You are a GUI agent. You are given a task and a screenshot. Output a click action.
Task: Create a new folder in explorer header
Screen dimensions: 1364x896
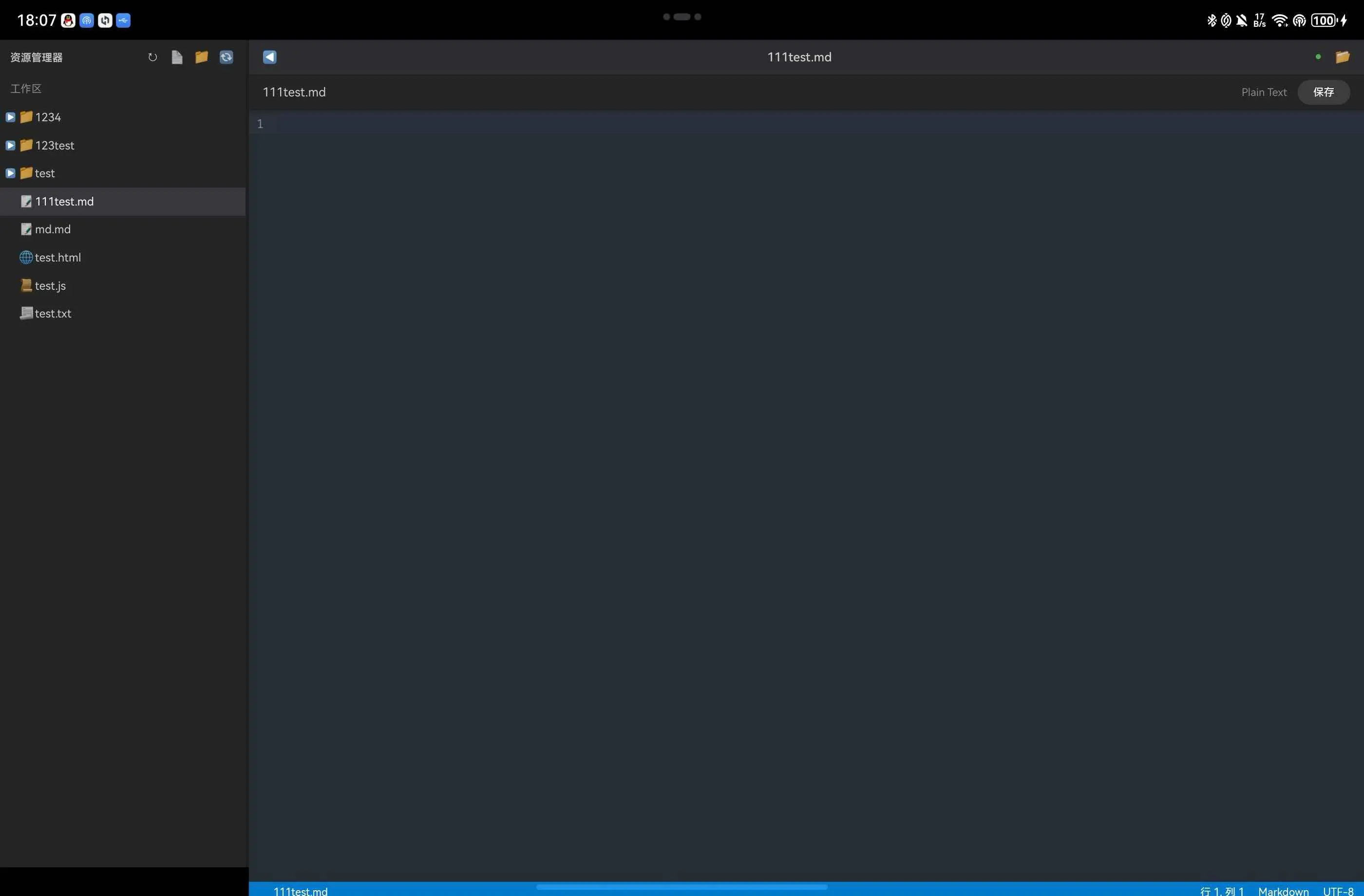201,57
